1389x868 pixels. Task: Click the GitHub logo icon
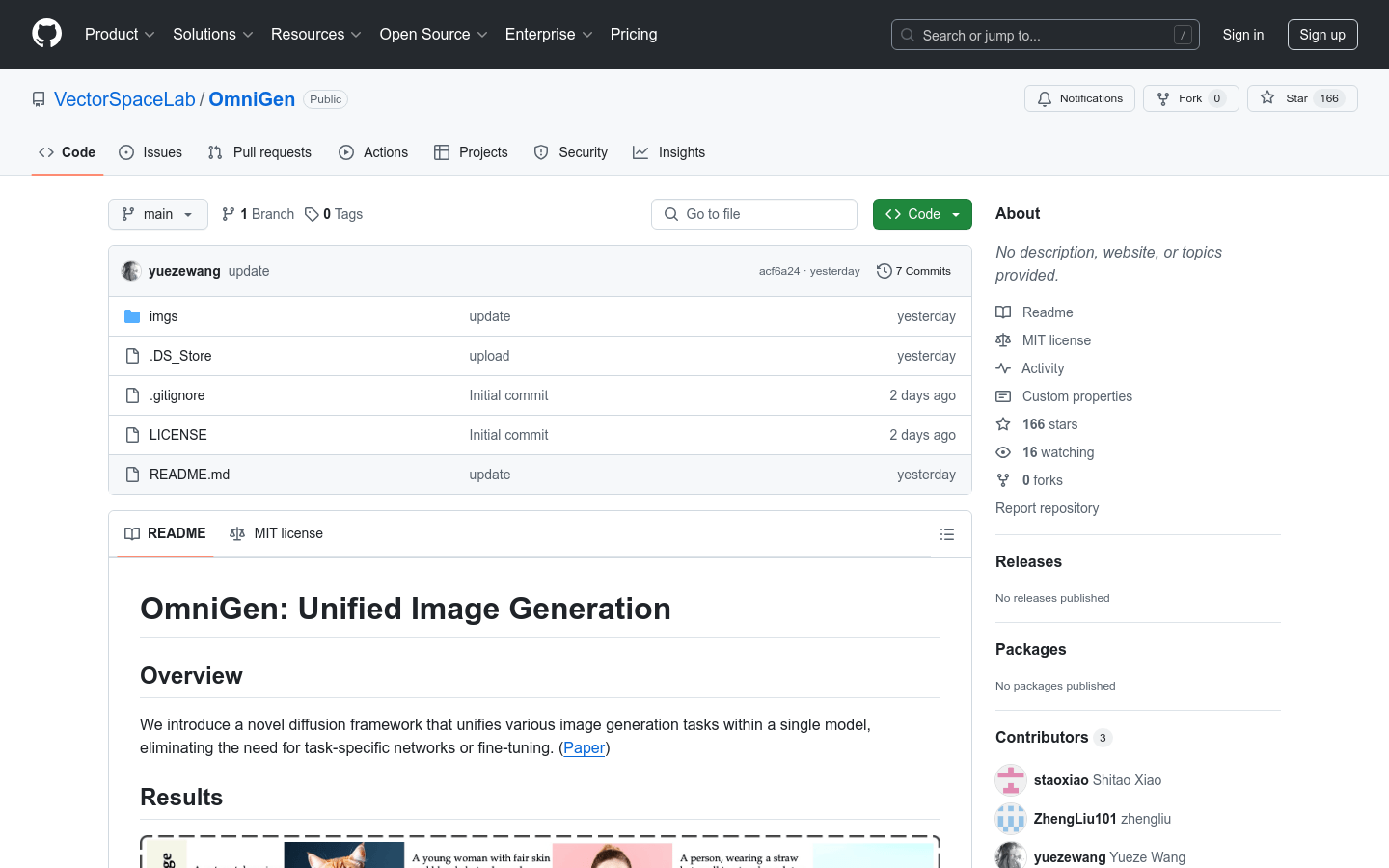(x=46, y=34)
